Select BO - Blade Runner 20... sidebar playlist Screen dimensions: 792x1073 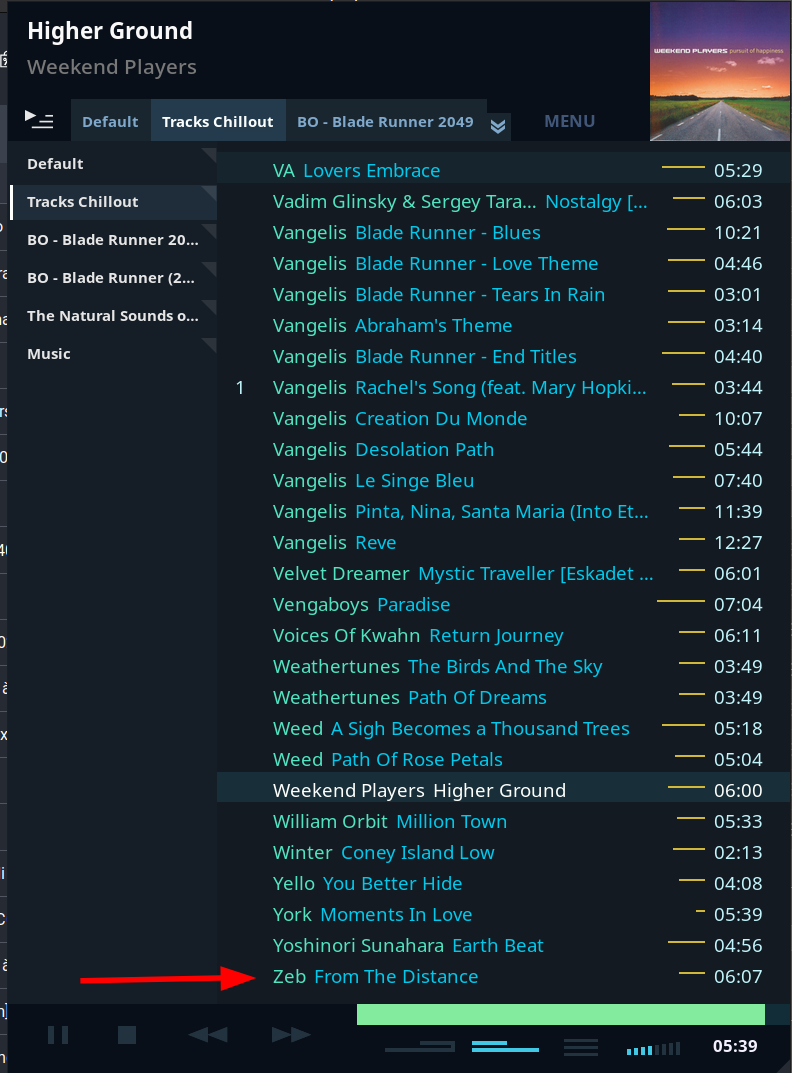pos(114,240)
